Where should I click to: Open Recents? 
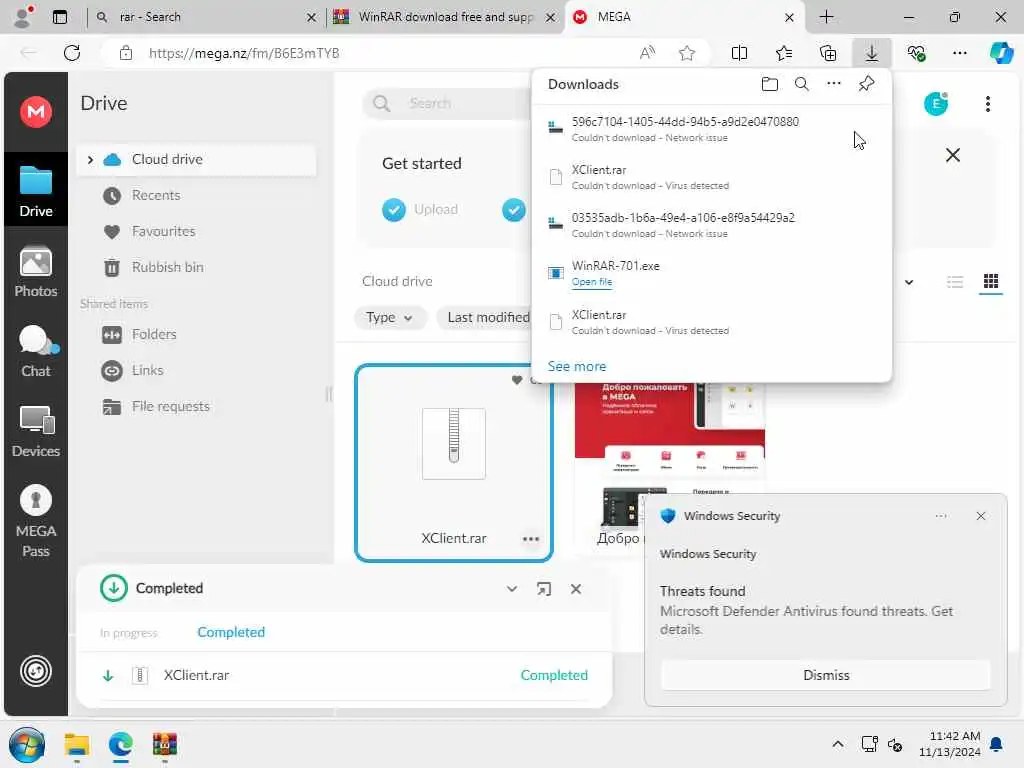[155, 195]
